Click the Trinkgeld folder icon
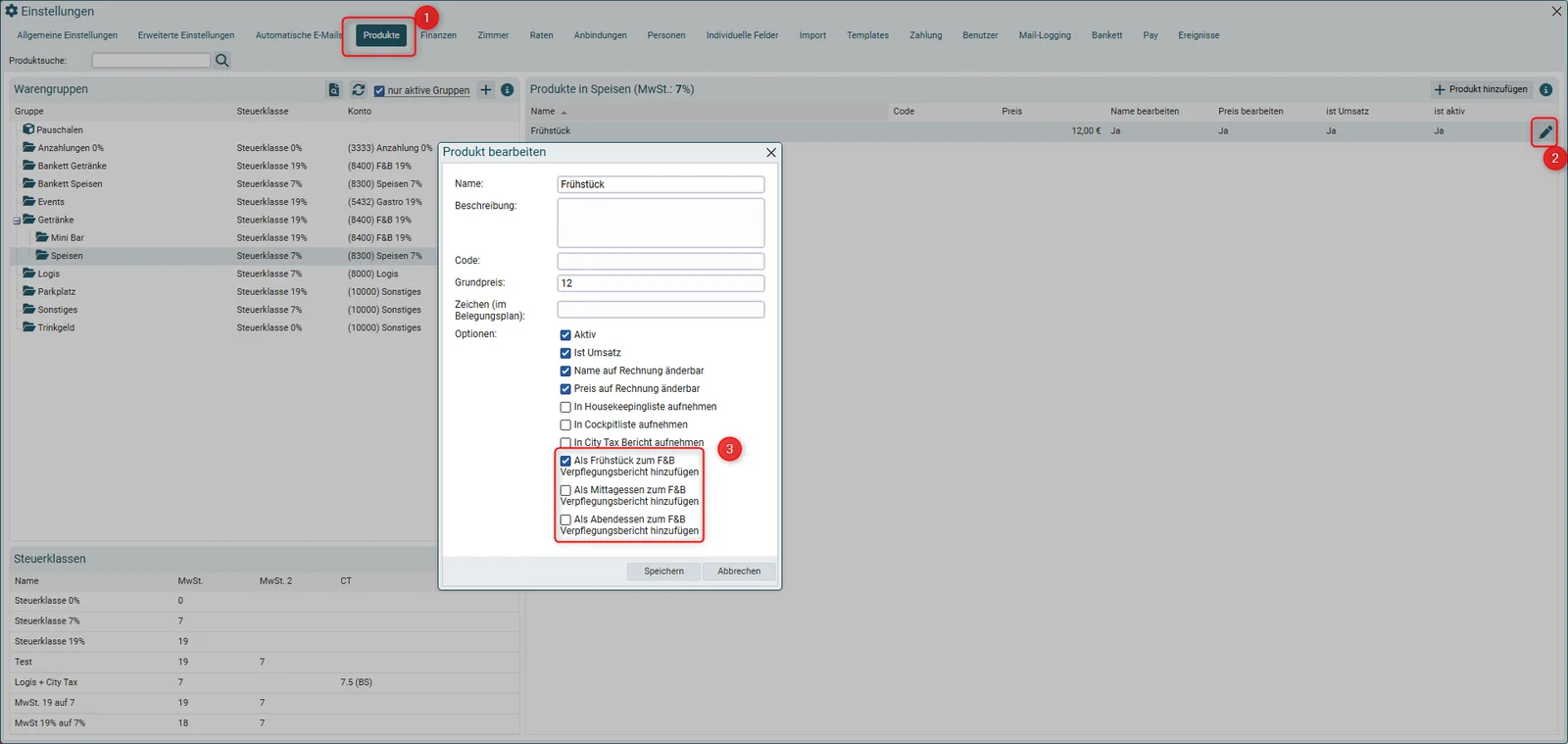 coord(29,327)
